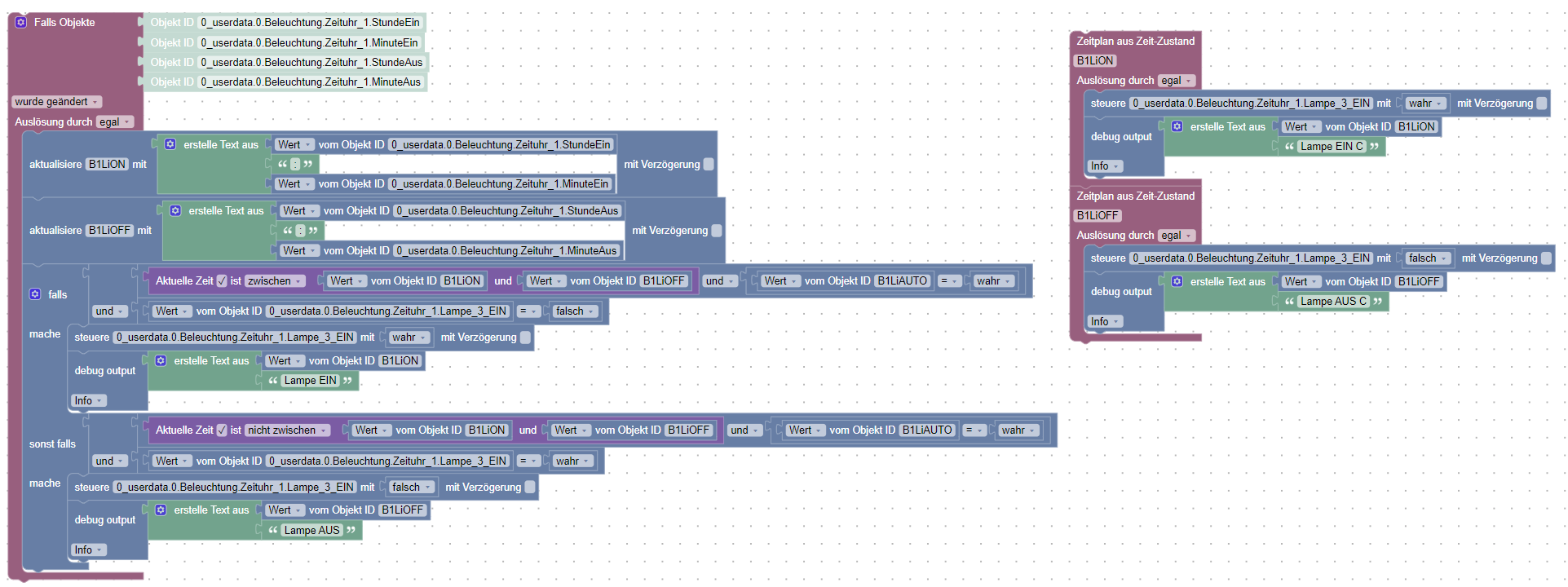The image size is (1568, 587).
Task: Toggle 'mit Verzögerung' on aktualisiere B1LiOFF block
Action: 717,231
